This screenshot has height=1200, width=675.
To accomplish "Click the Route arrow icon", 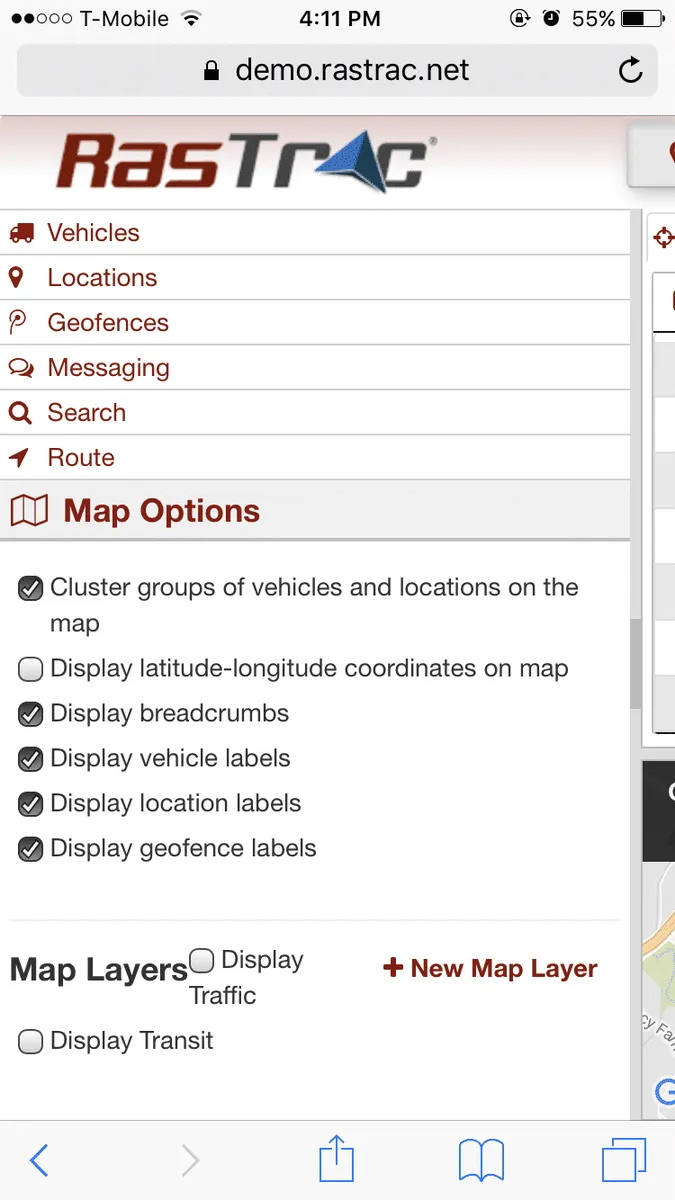I will [19, 458].
